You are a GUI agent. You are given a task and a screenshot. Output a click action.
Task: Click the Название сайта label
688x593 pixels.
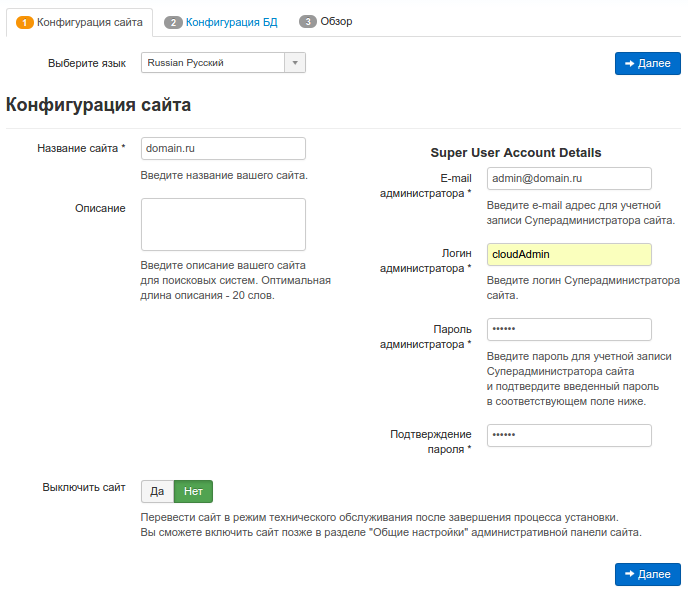click(81, 148)
